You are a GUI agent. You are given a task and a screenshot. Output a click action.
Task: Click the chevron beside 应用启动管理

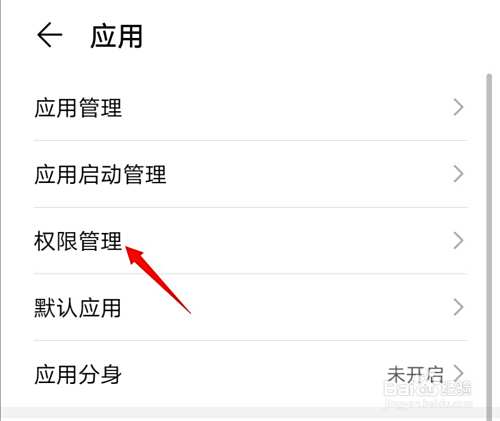(459, 174)
